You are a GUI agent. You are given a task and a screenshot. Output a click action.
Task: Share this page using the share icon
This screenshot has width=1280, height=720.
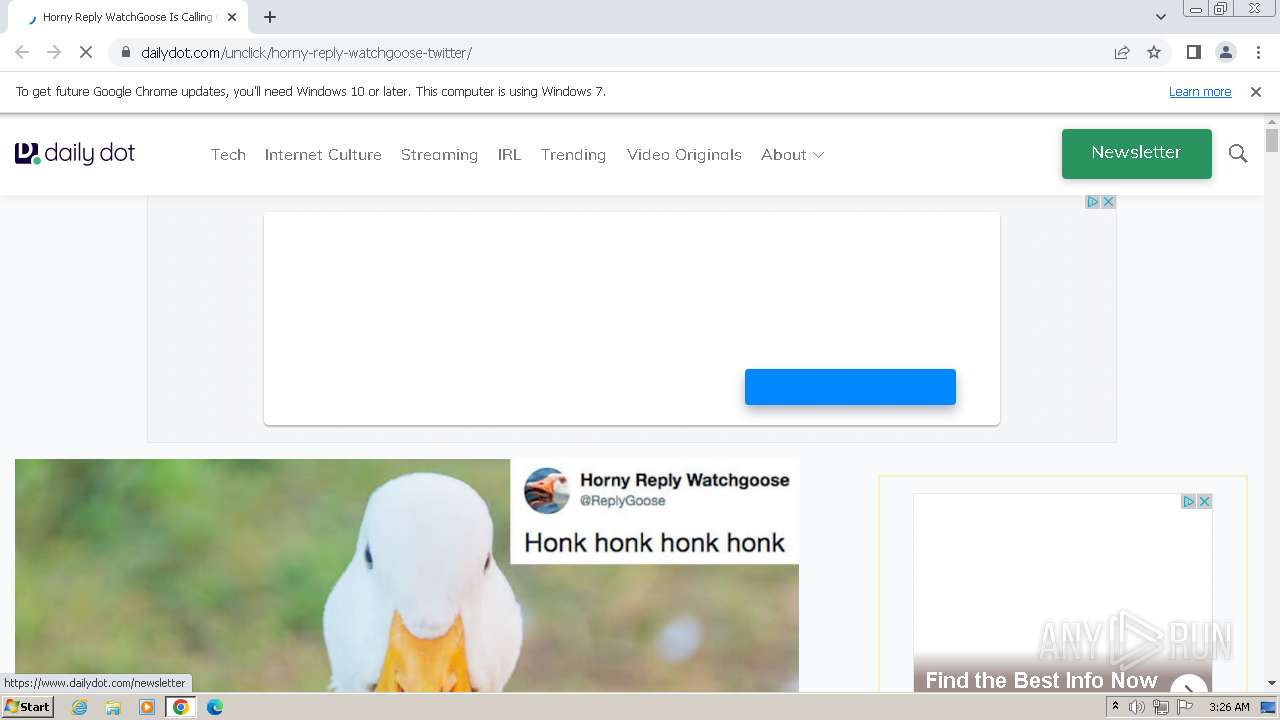click(1122, 52)
